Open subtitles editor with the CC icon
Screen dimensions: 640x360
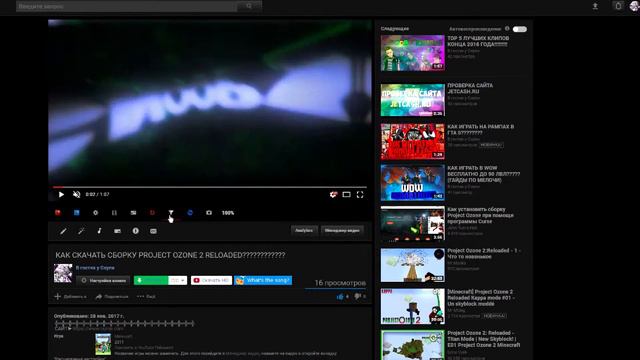(x=153, y=231)
